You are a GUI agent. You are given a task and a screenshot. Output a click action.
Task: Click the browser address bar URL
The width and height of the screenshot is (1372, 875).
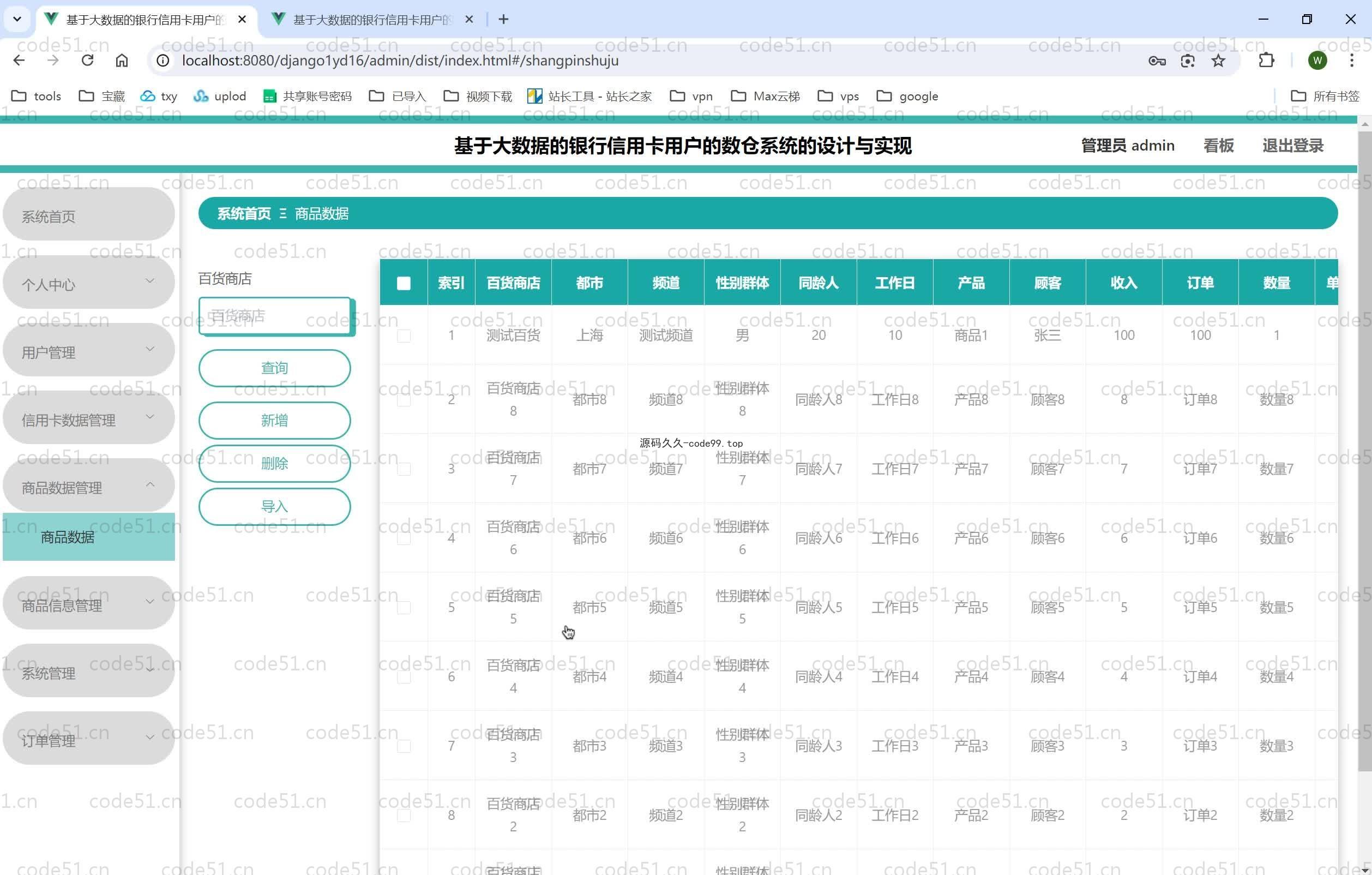pos(400,61)
